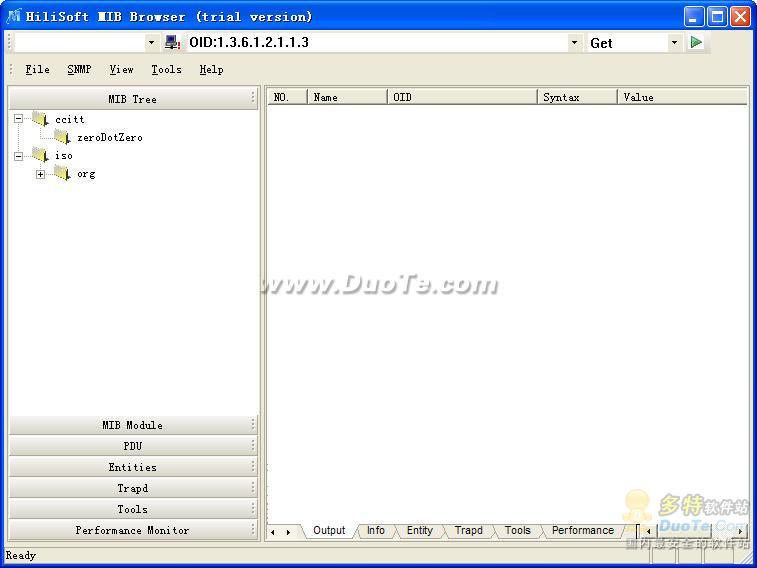Collapse the ccitt tree node
The height and width of the screenshot is (568, 757).
coord(18,119)
